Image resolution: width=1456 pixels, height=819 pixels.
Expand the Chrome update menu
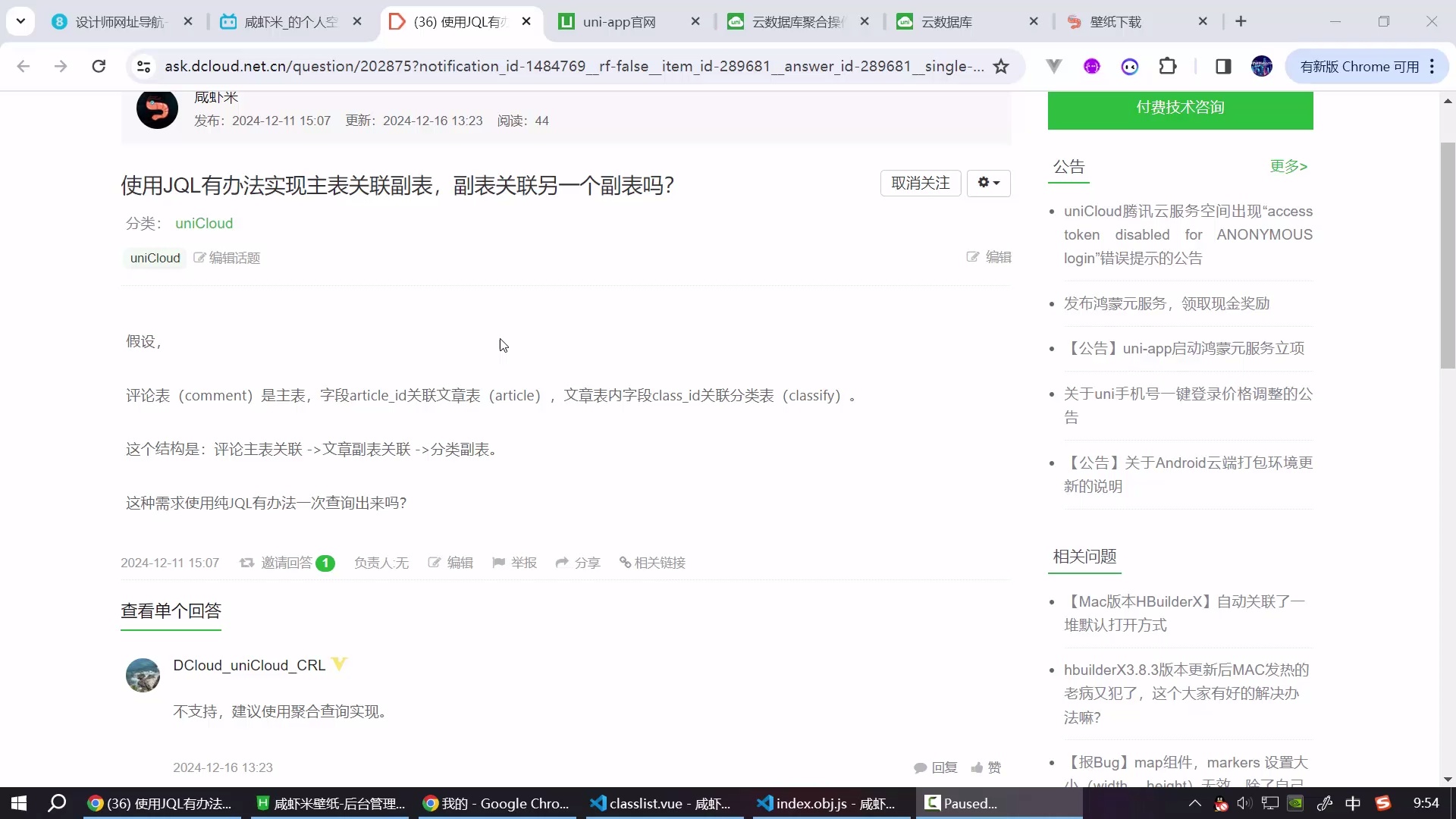point(1432,67)
